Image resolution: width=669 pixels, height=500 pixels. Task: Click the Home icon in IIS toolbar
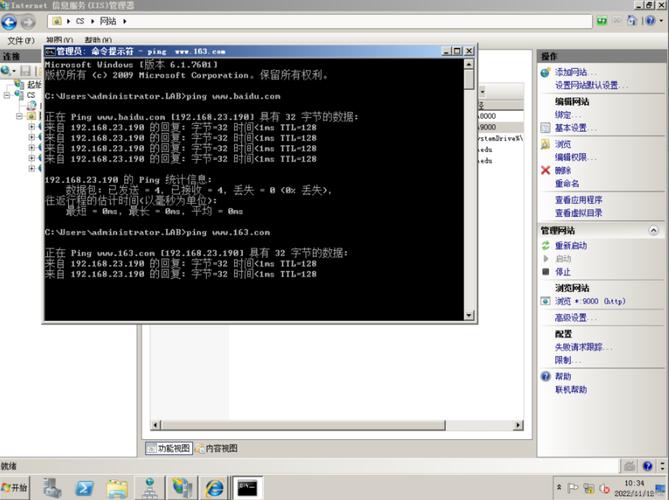pos(632,20)
